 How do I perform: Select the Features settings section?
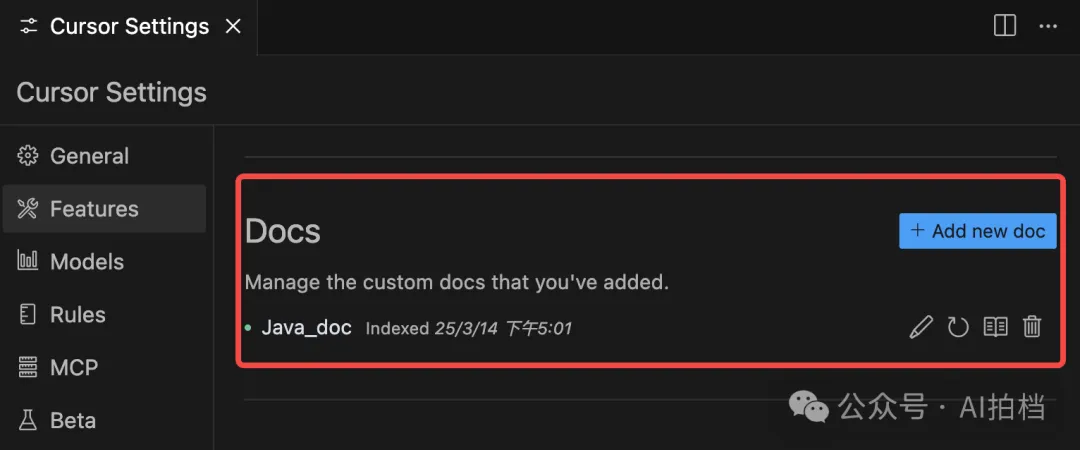104,209
